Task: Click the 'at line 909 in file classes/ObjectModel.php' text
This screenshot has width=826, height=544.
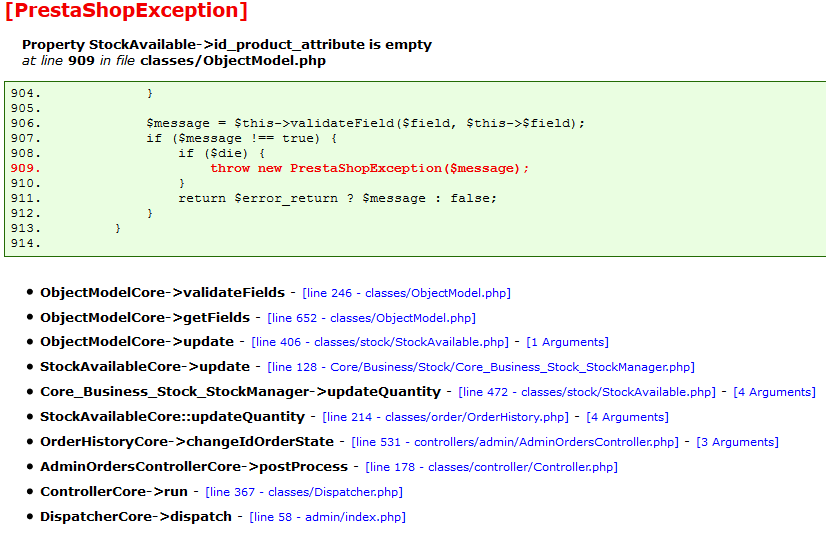Action: [174, 61]
